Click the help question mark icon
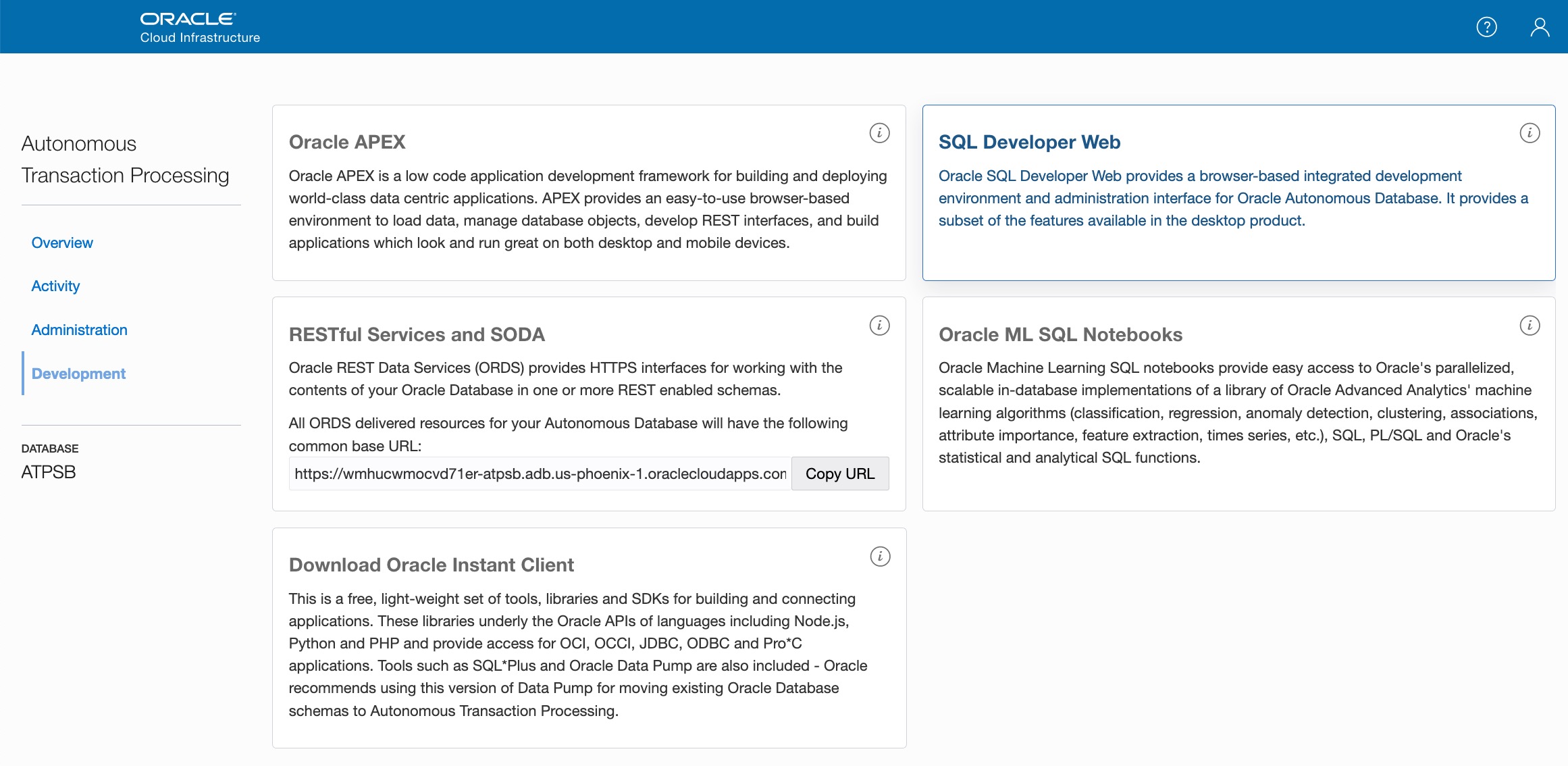Viewport: 1568px width, 766px height. [x=1486, y=27]
